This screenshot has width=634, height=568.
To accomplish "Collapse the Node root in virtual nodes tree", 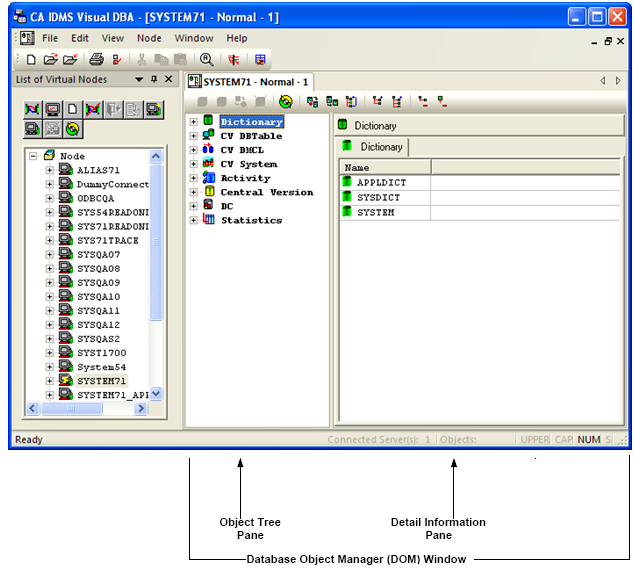I will pyautogui.click(x=34, y=156).
